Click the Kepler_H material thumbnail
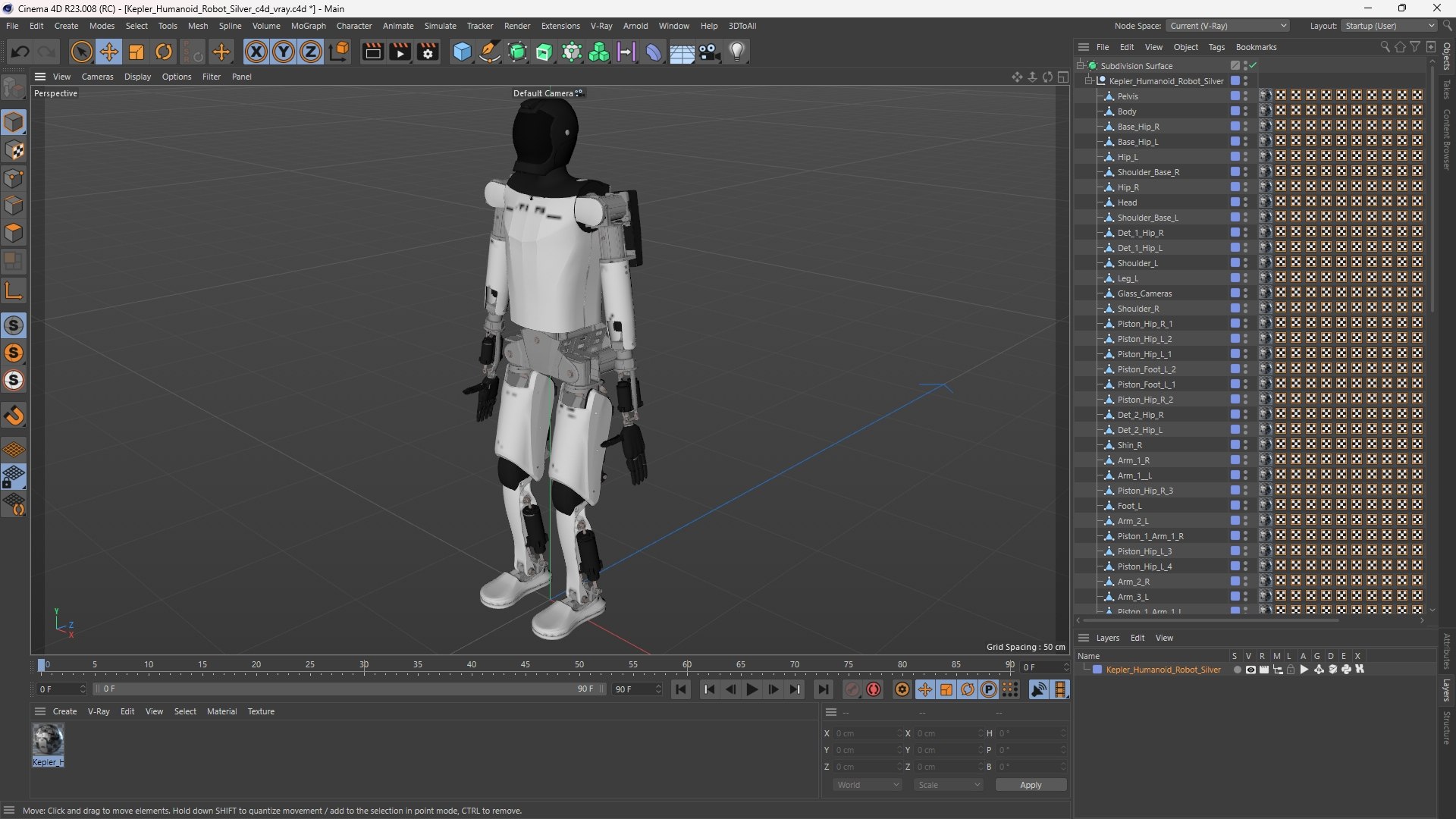The width and height of the screenshot is (1456, 819). 48,739
